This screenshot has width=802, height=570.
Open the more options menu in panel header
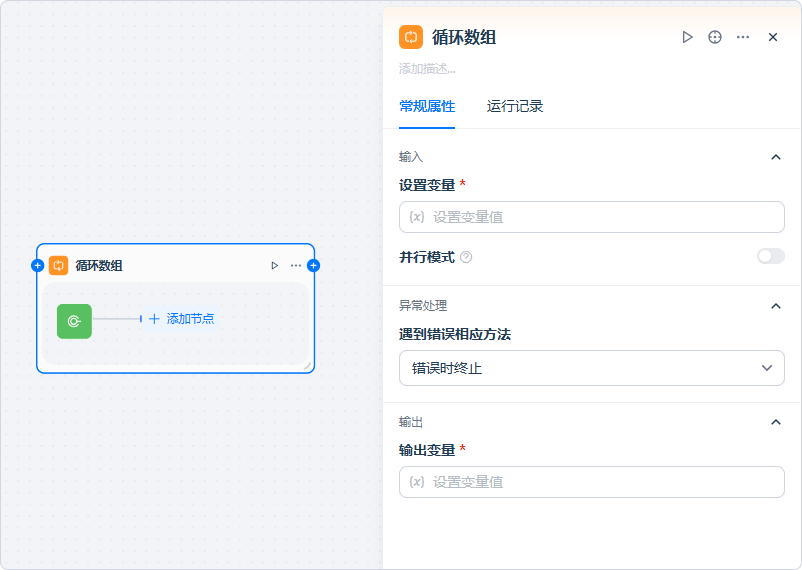743,37
